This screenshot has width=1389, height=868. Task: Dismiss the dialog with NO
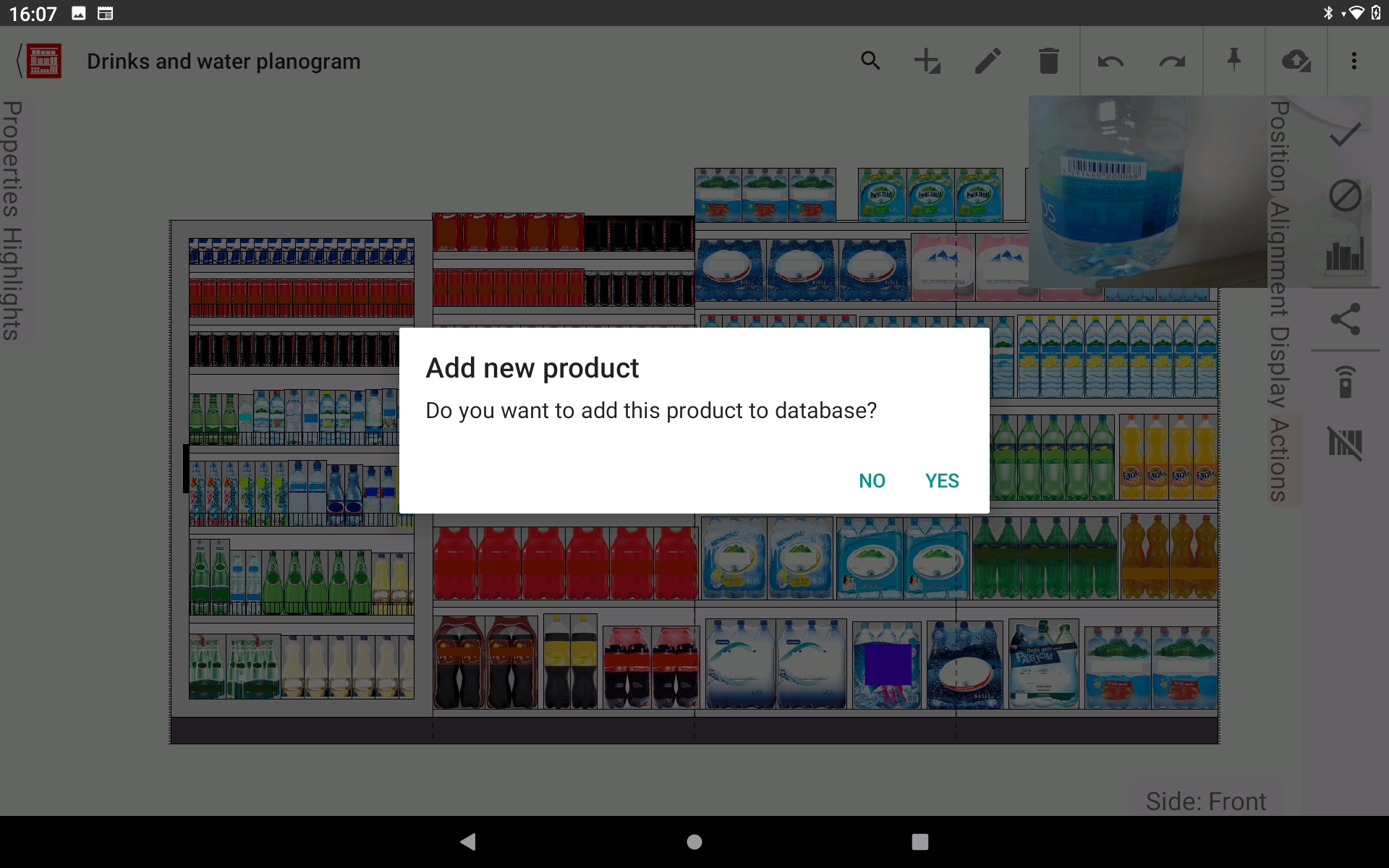(x=872, y=480)
